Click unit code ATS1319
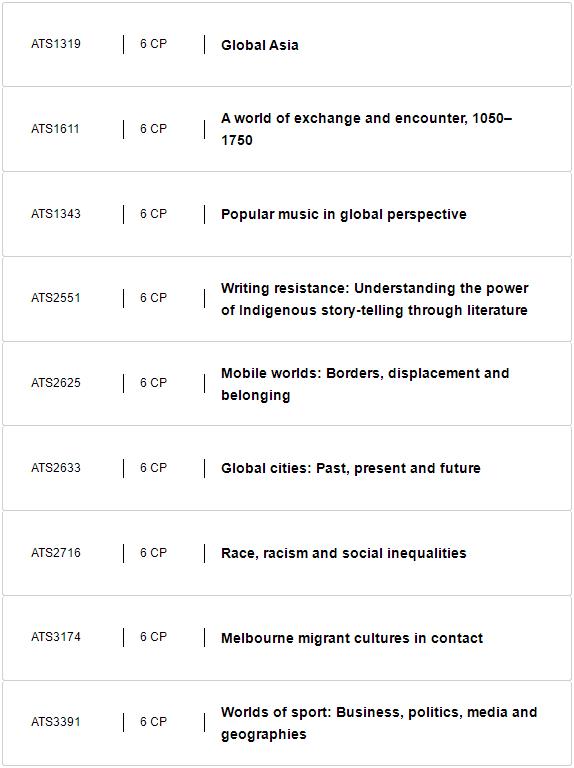Image resolution: width=574 pixels, height=768 pixels. coord(56,44)
